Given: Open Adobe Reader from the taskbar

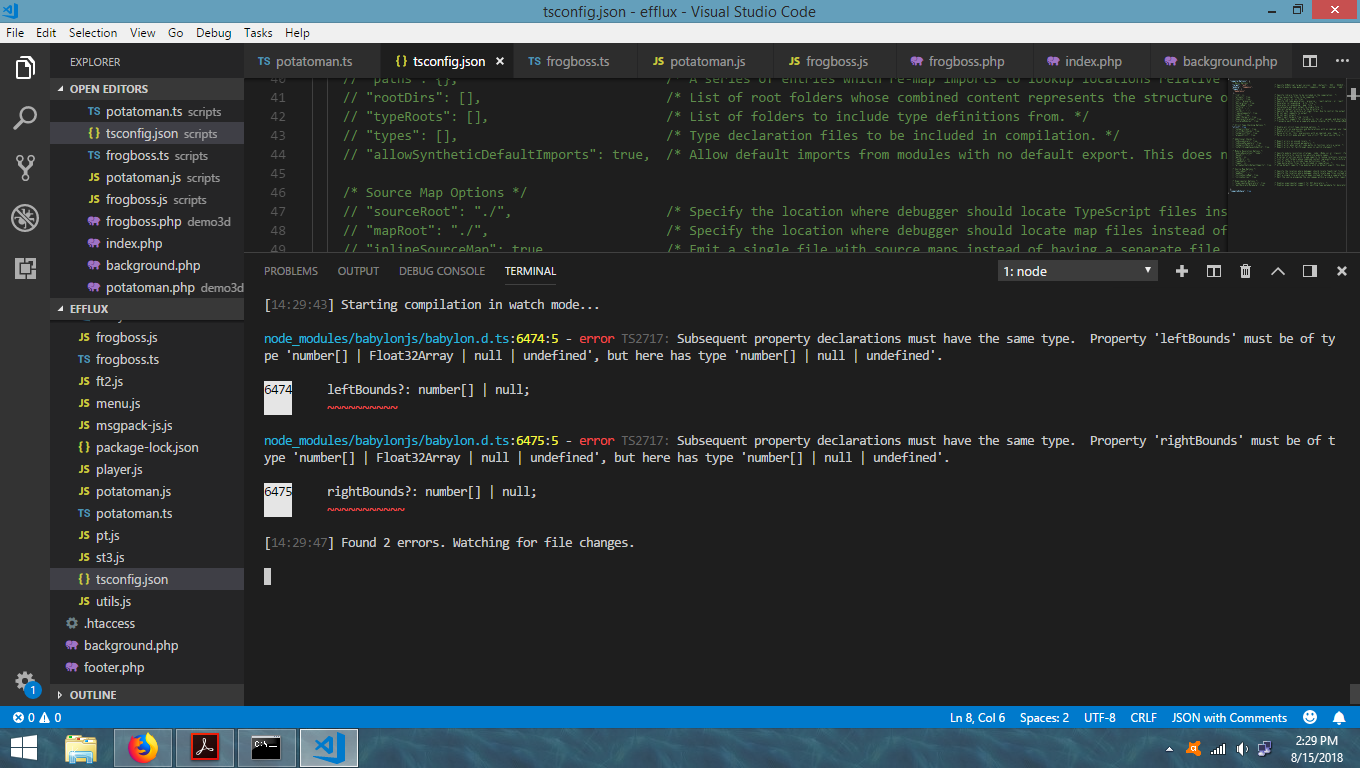Looking at the screenshot, I should tap(205, 747).
